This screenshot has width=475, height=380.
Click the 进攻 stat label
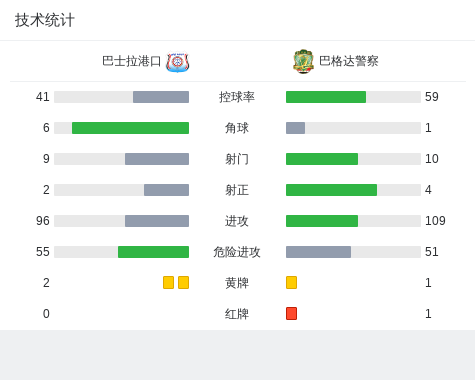pyautogui.click(x=237, y=221)
